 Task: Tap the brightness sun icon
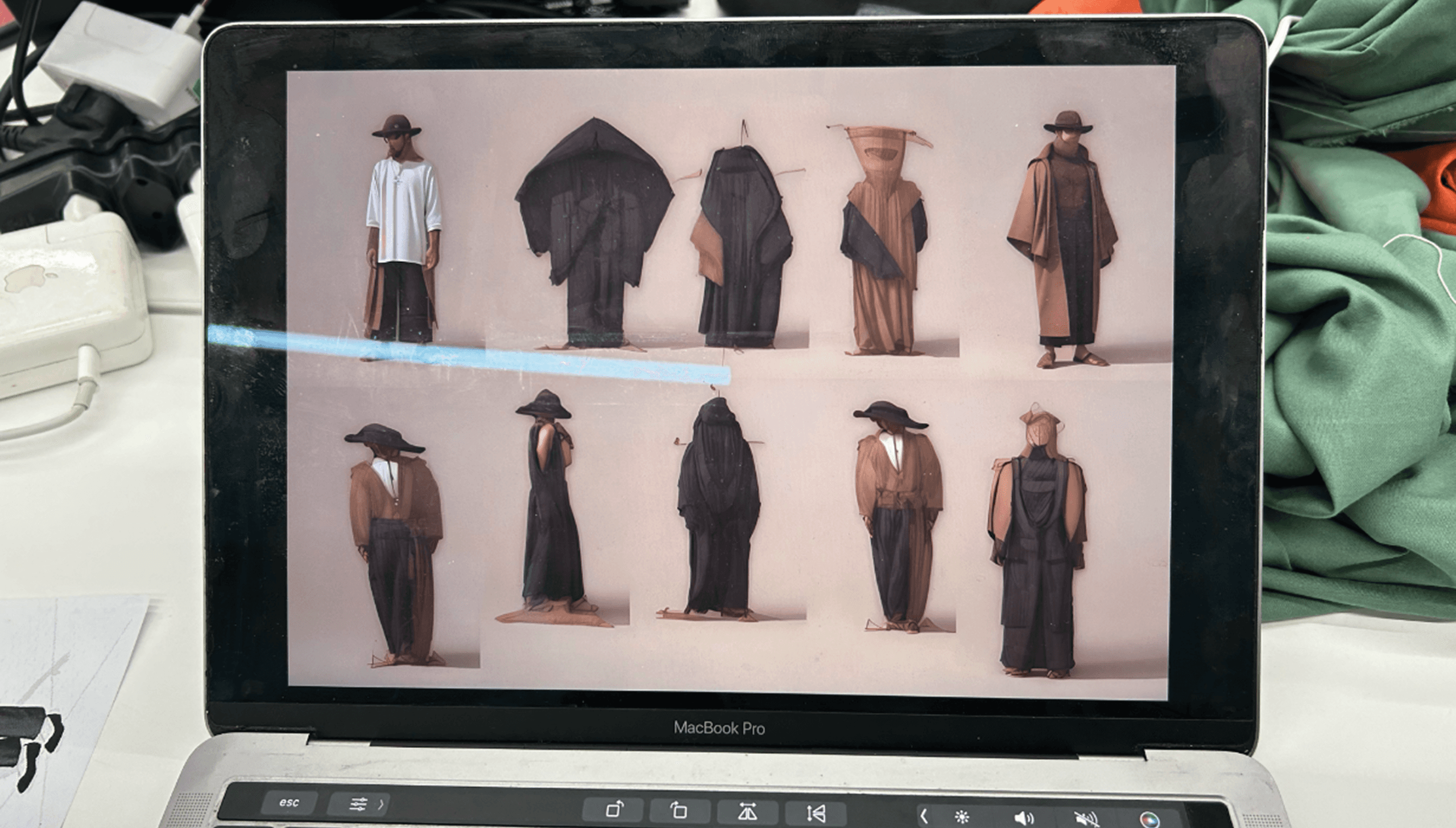coord(962,817)
